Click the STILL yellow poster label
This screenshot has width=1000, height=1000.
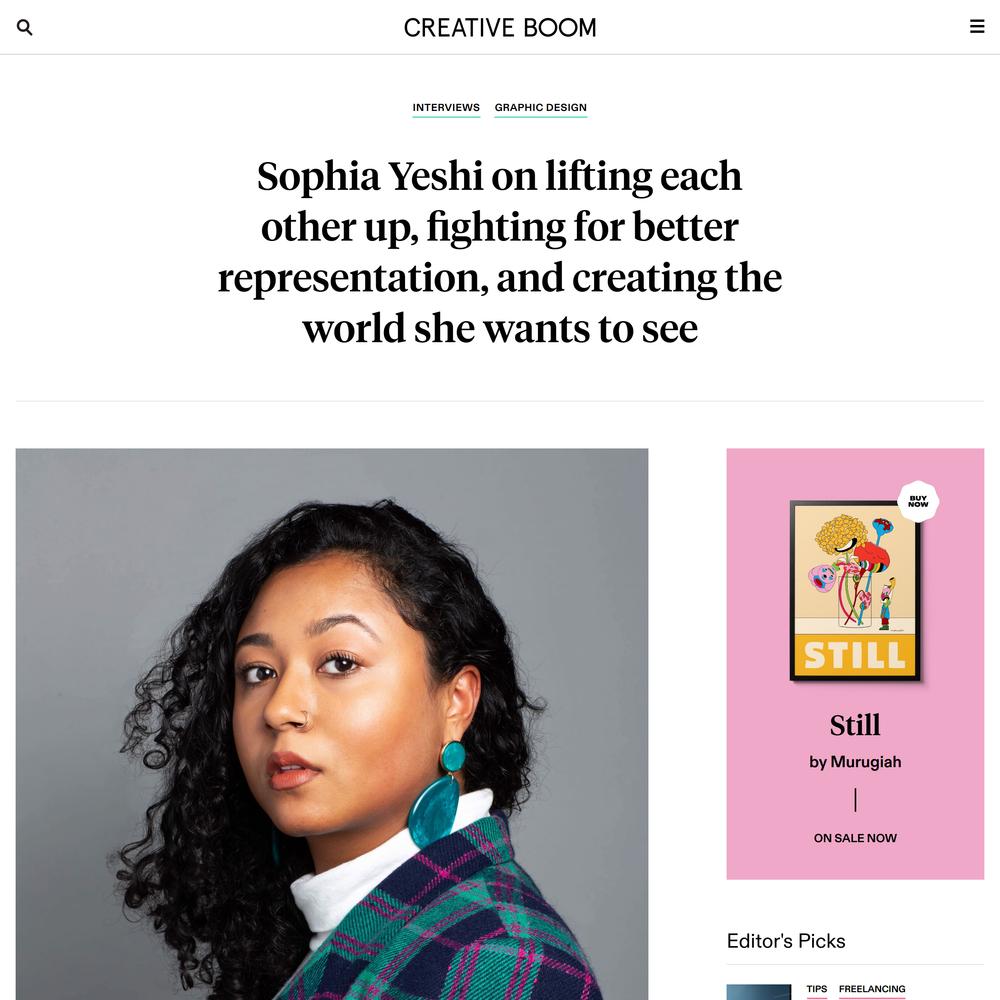coord(855,655)
